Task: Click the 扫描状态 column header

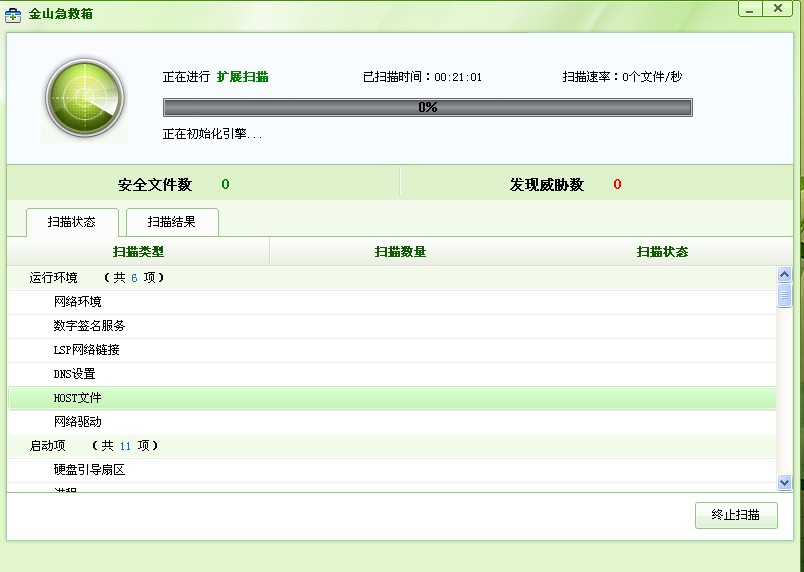Action: pyautogui.click(x=662, y=251)
